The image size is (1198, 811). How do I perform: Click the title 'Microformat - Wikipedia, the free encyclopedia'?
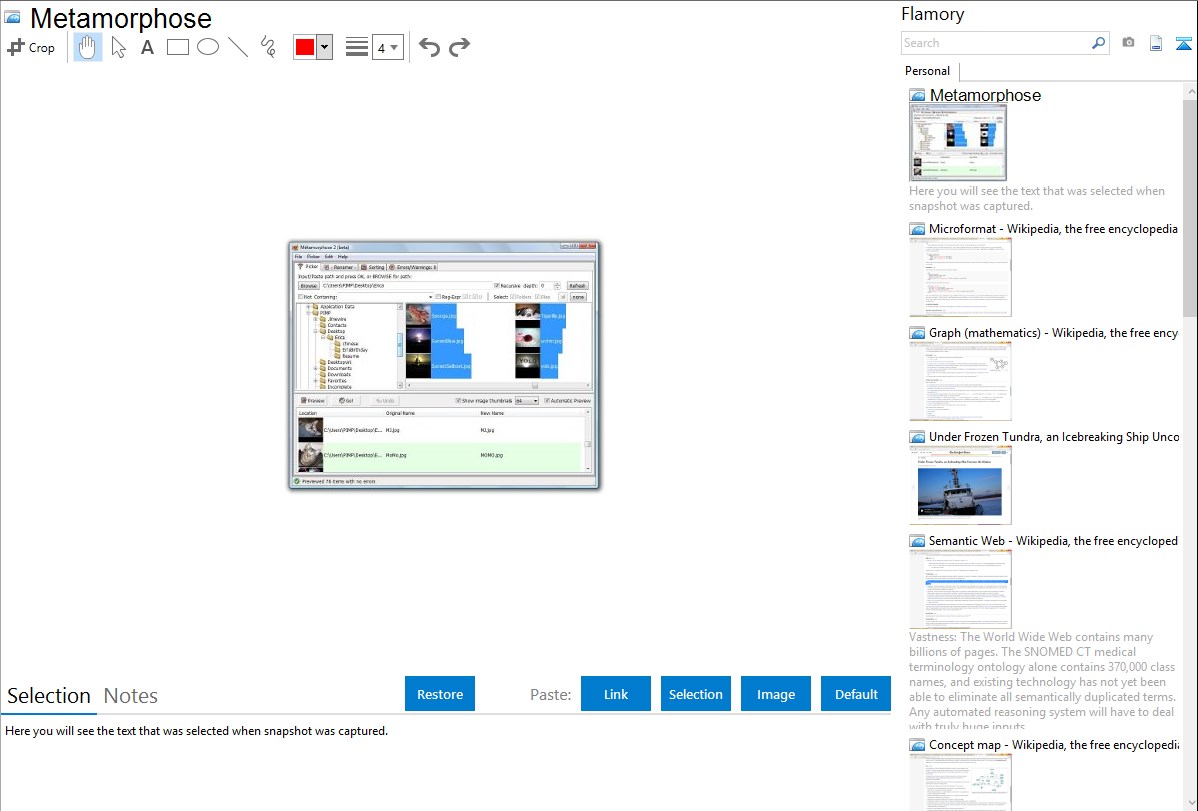1054,229
